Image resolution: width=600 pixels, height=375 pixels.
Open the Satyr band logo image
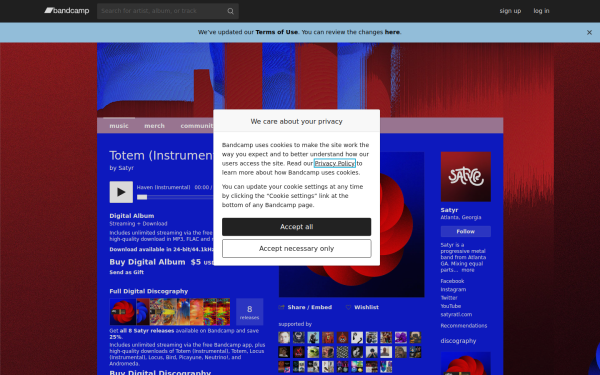click(x=466, y=177)
